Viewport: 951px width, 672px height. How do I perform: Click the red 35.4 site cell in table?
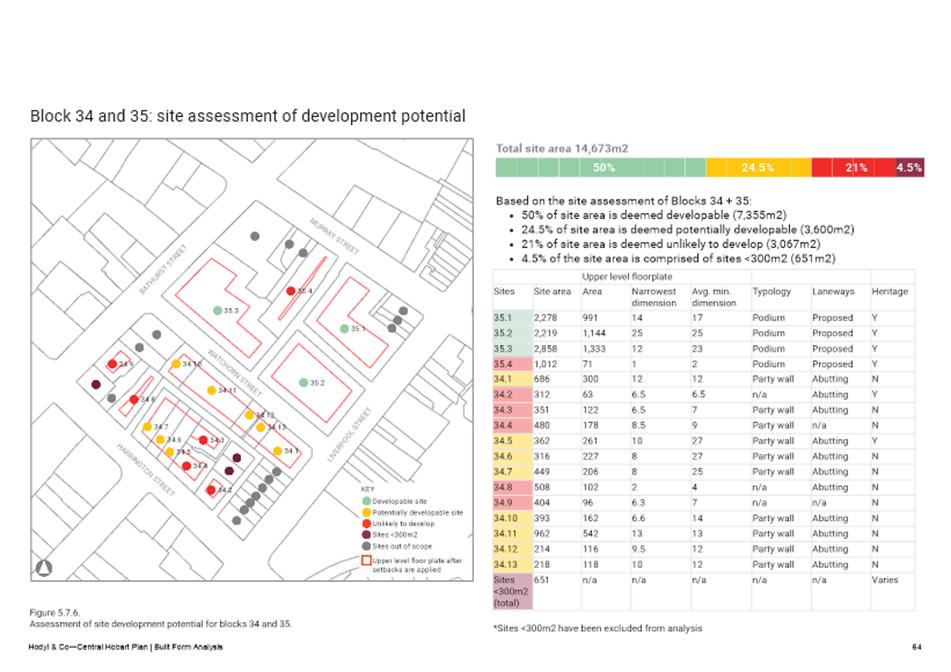(x=512, y=364)
